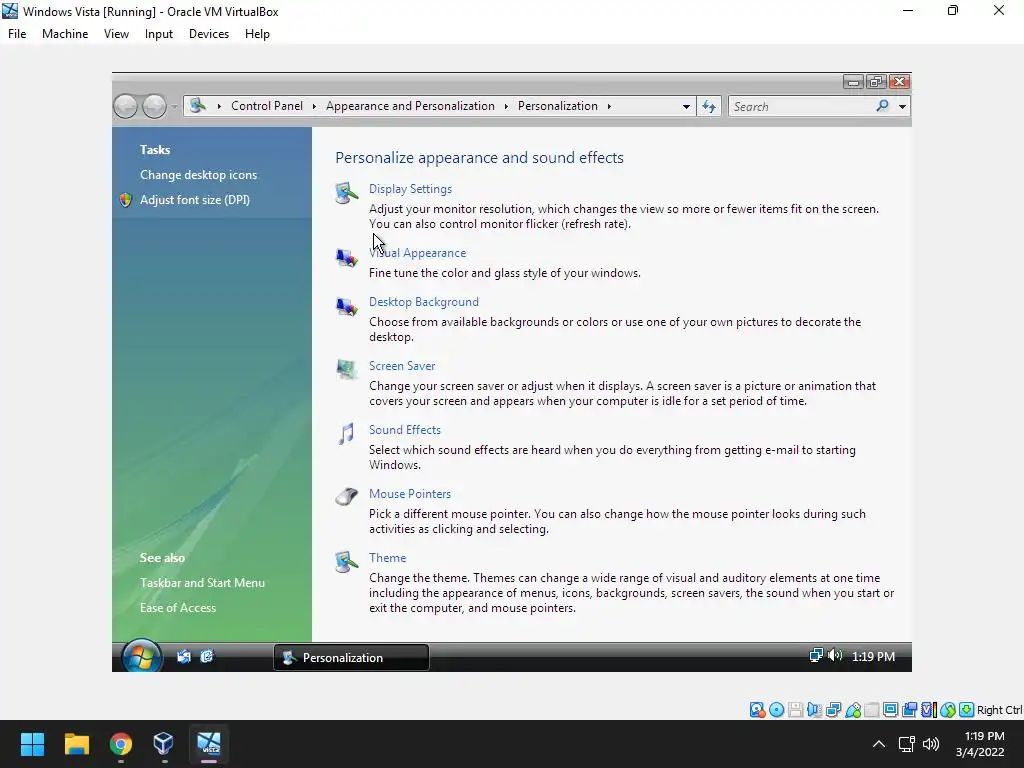Click the Sound Effects music note icon
Image resolution: width=1024 pixels, height=768 pixels.
(346, 434)
